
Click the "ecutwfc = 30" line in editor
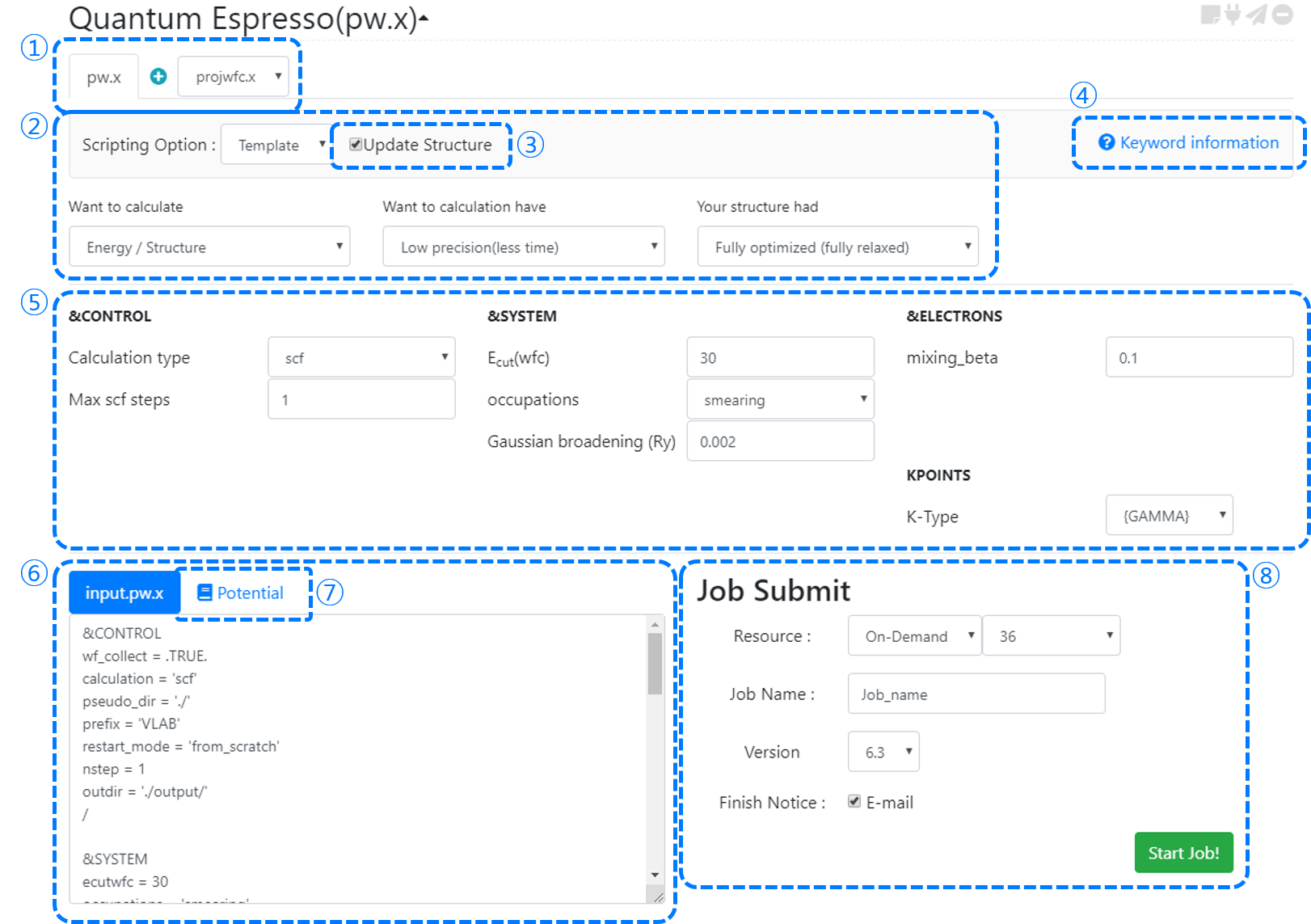pyautogui.click(x=125, y=881)
